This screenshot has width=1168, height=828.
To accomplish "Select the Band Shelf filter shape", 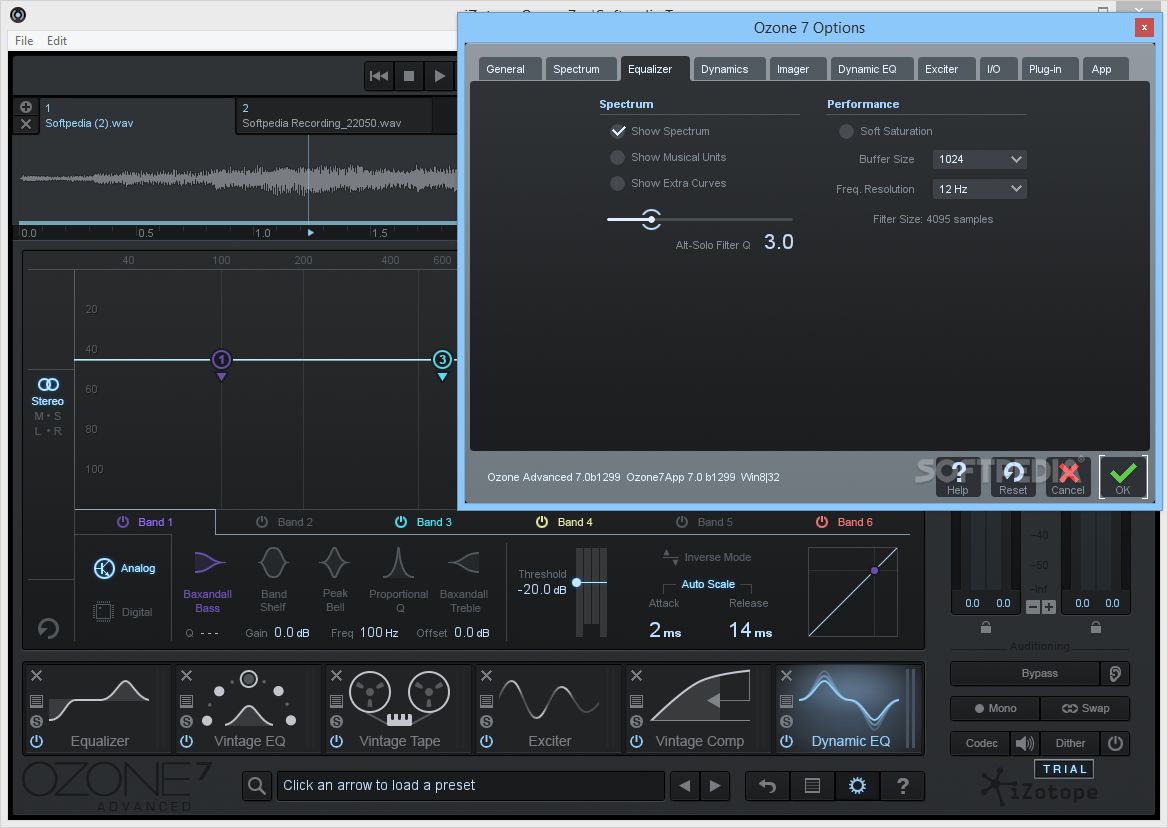I will 273,580.
